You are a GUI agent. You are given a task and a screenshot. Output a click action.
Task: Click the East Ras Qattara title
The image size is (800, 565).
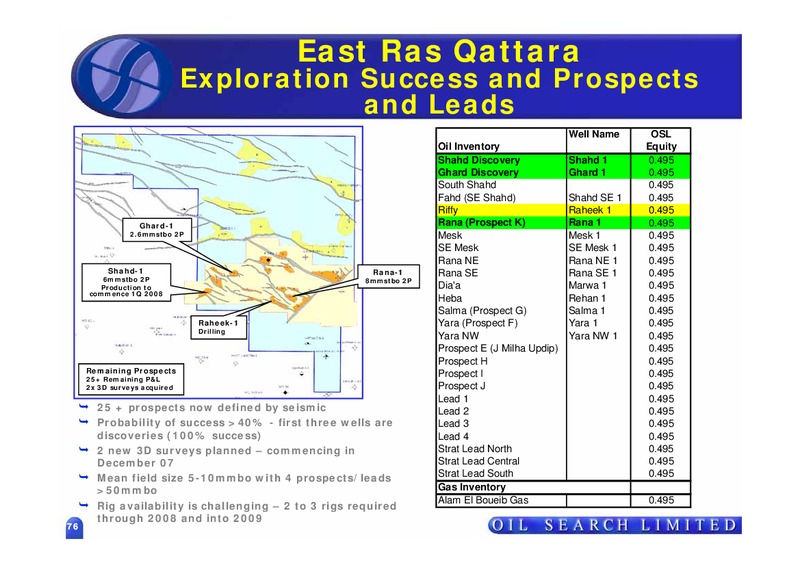[x=439, y=51]
